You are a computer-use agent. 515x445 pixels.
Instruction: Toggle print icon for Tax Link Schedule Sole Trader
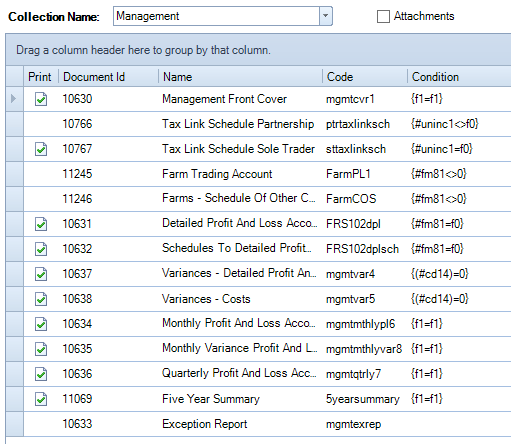click(x=41, y=149)
